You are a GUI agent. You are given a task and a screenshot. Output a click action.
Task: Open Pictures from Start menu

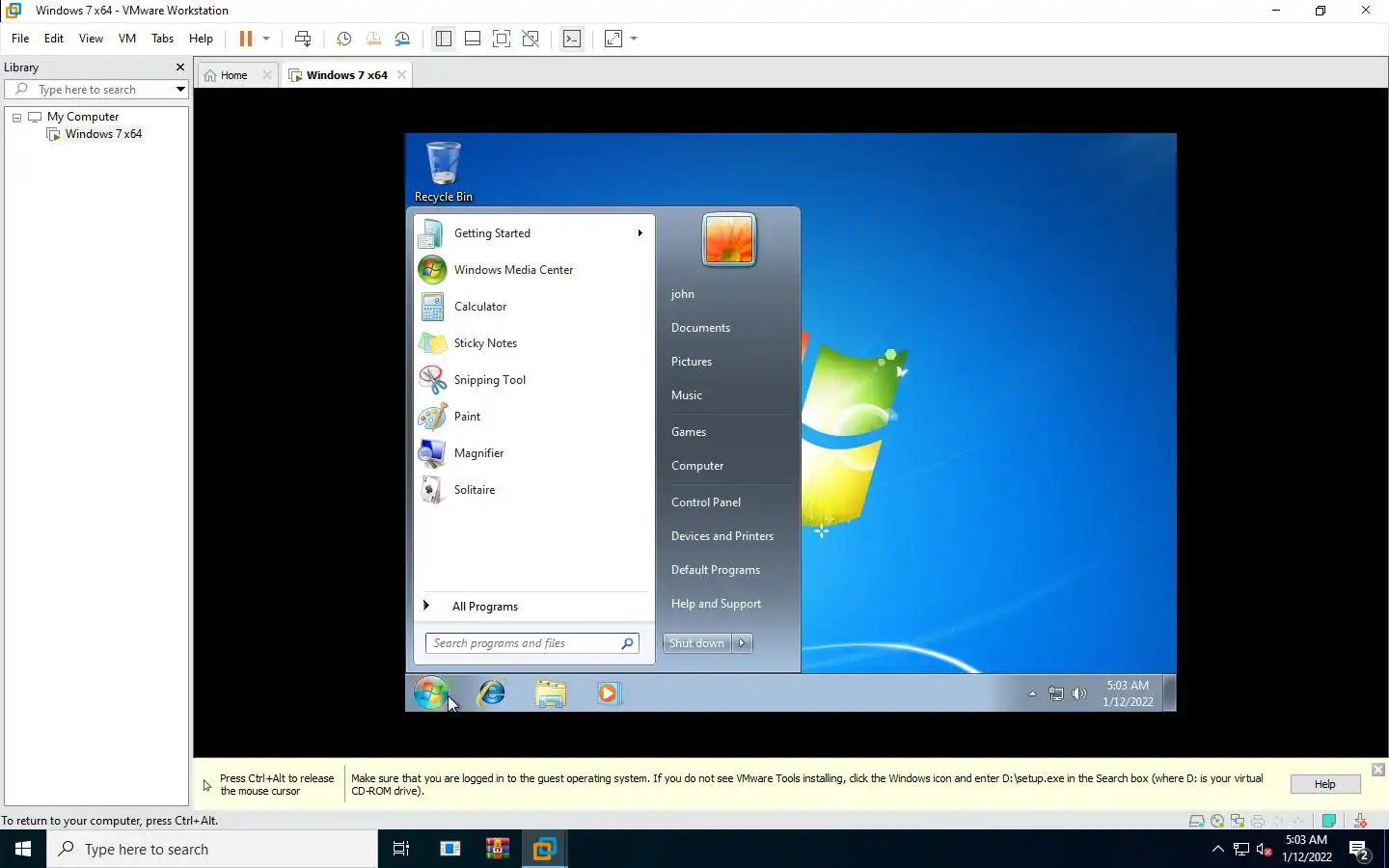692,362
